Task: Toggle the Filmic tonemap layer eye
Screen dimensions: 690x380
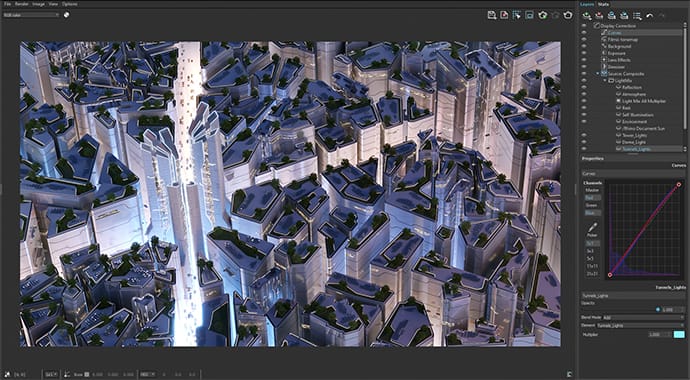Action: click(x=584, y=39)
